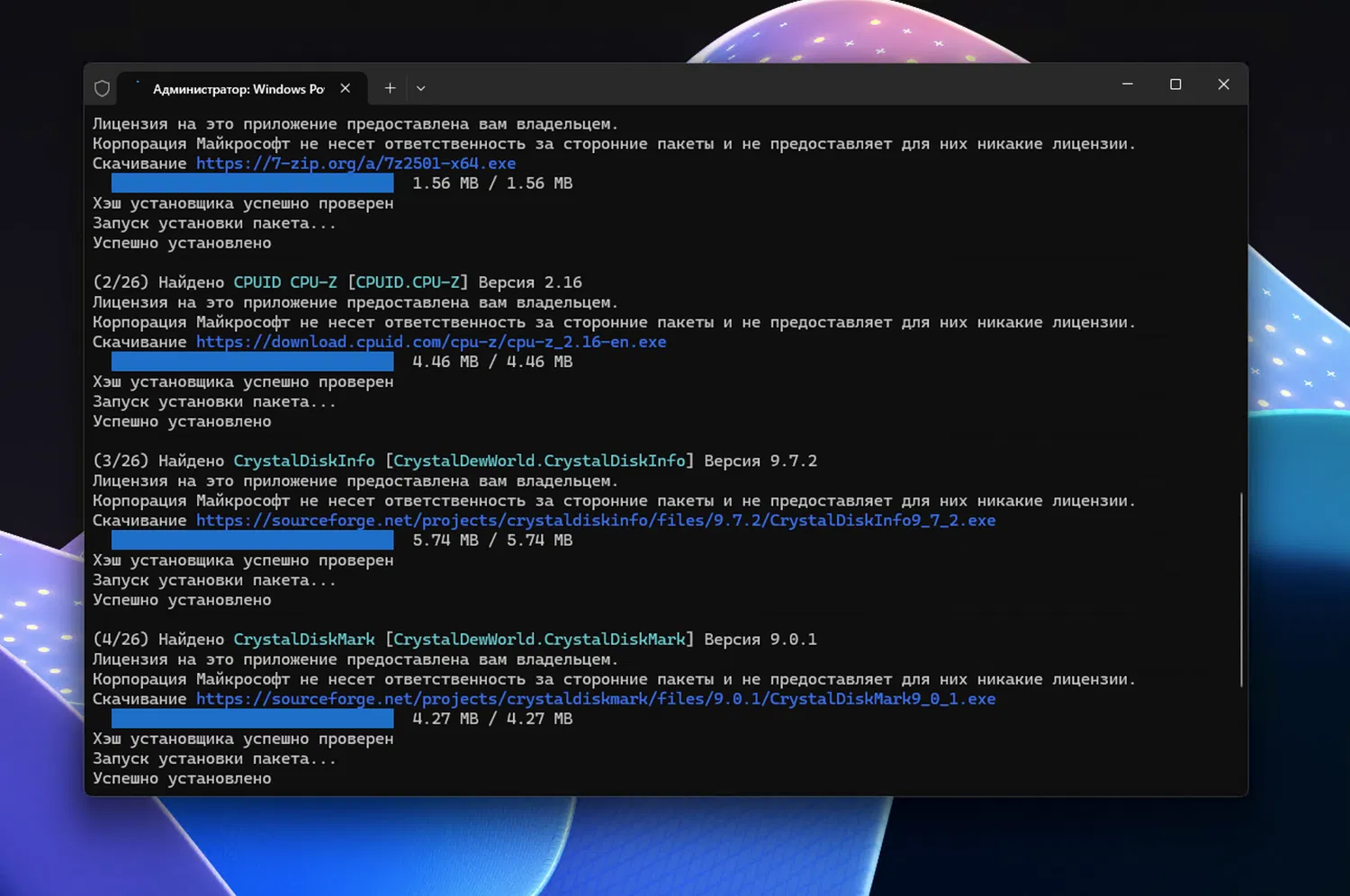This screenshot has height=896, width=1350.
Task: Select the Администратор: Windows PowerShell tab
Action: click(243, 88)
